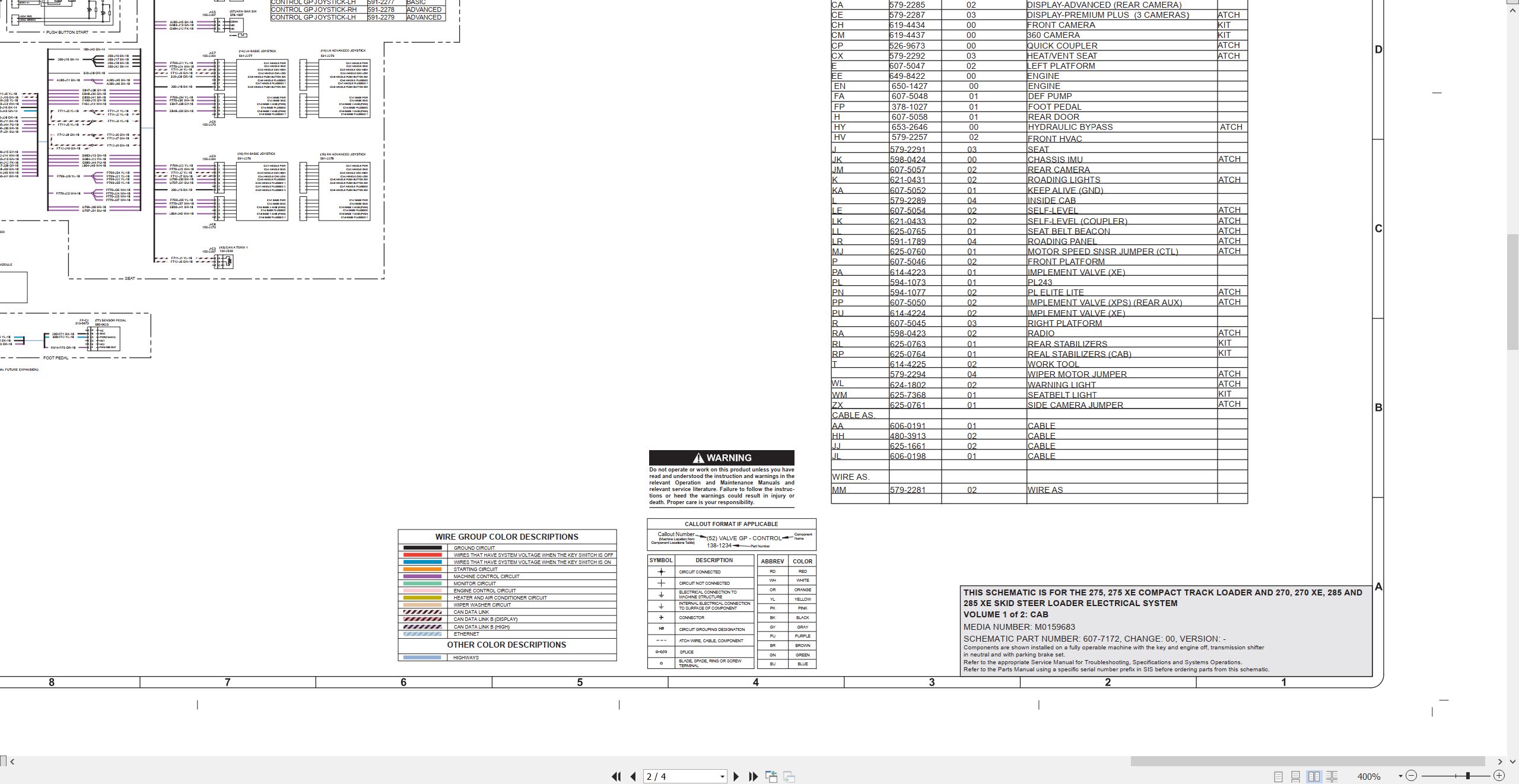
Task: Click the 400% zoom value
Action: pos(1369,776)
